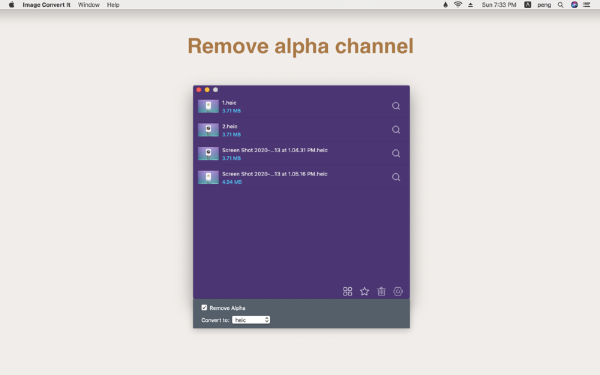The height and width of the screenshot is (375, 600).
Task: Open the Window menu
Action: tap(88, 5)
